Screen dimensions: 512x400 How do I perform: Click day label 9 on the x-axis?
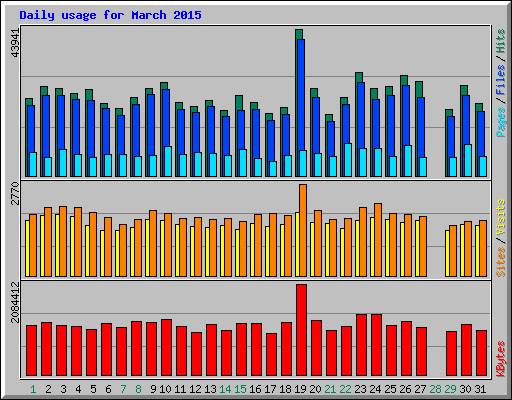[153, 389]
